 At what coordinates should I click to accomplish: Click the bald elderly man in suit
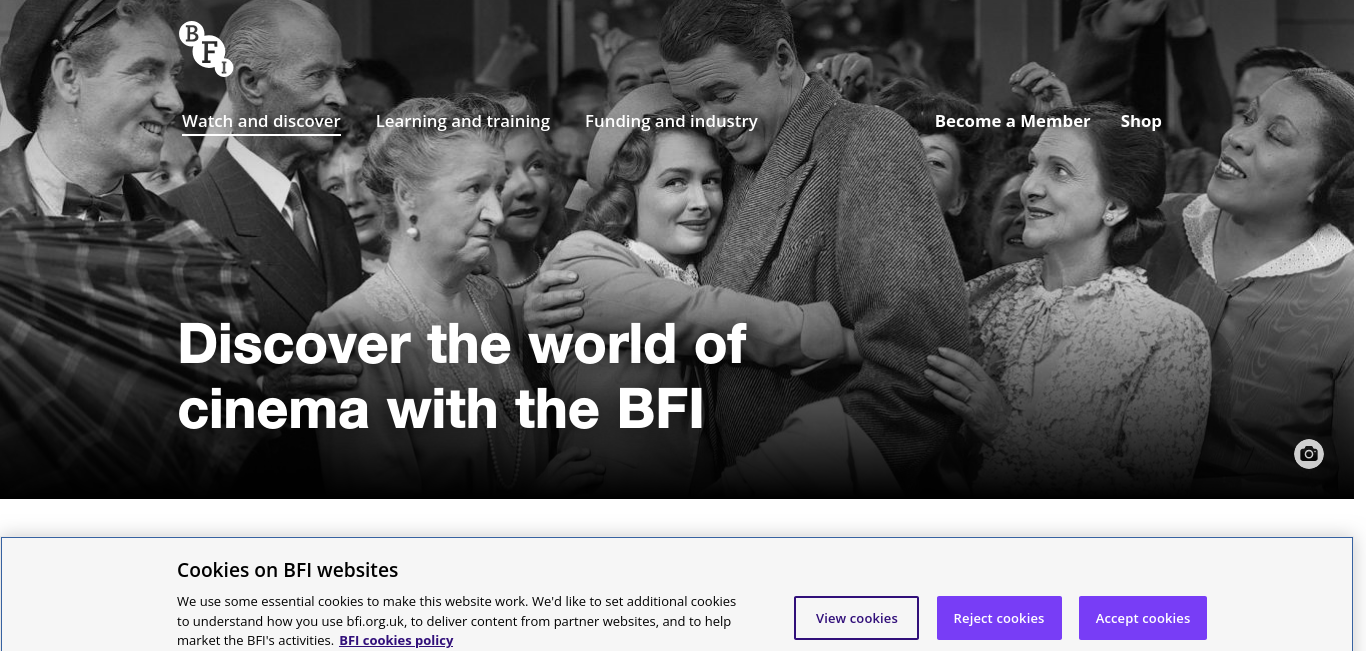pos(280,150)
